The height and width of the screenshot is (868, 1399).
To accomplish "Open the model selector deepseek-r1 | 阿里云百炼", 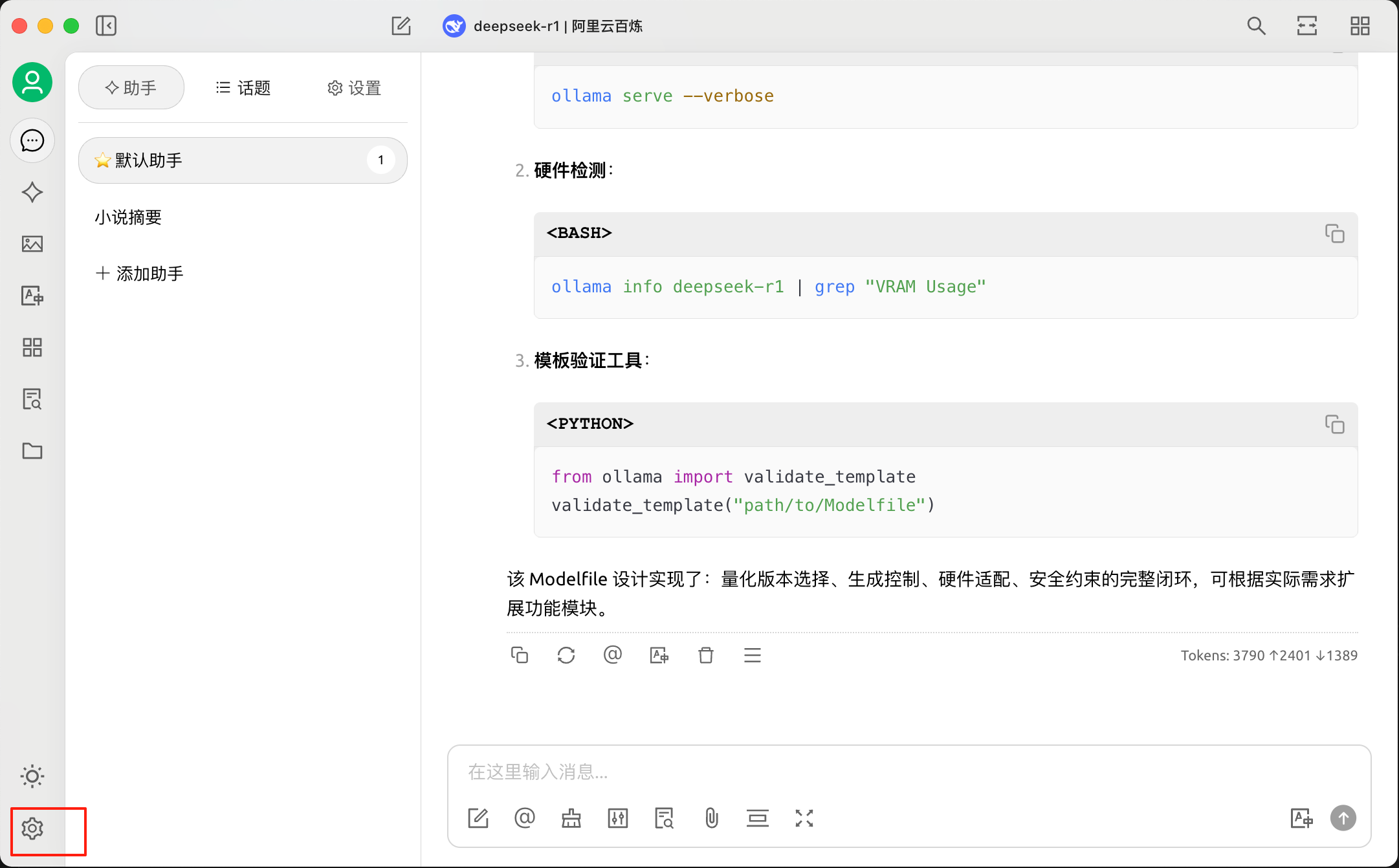I will (x=543, y=26).
